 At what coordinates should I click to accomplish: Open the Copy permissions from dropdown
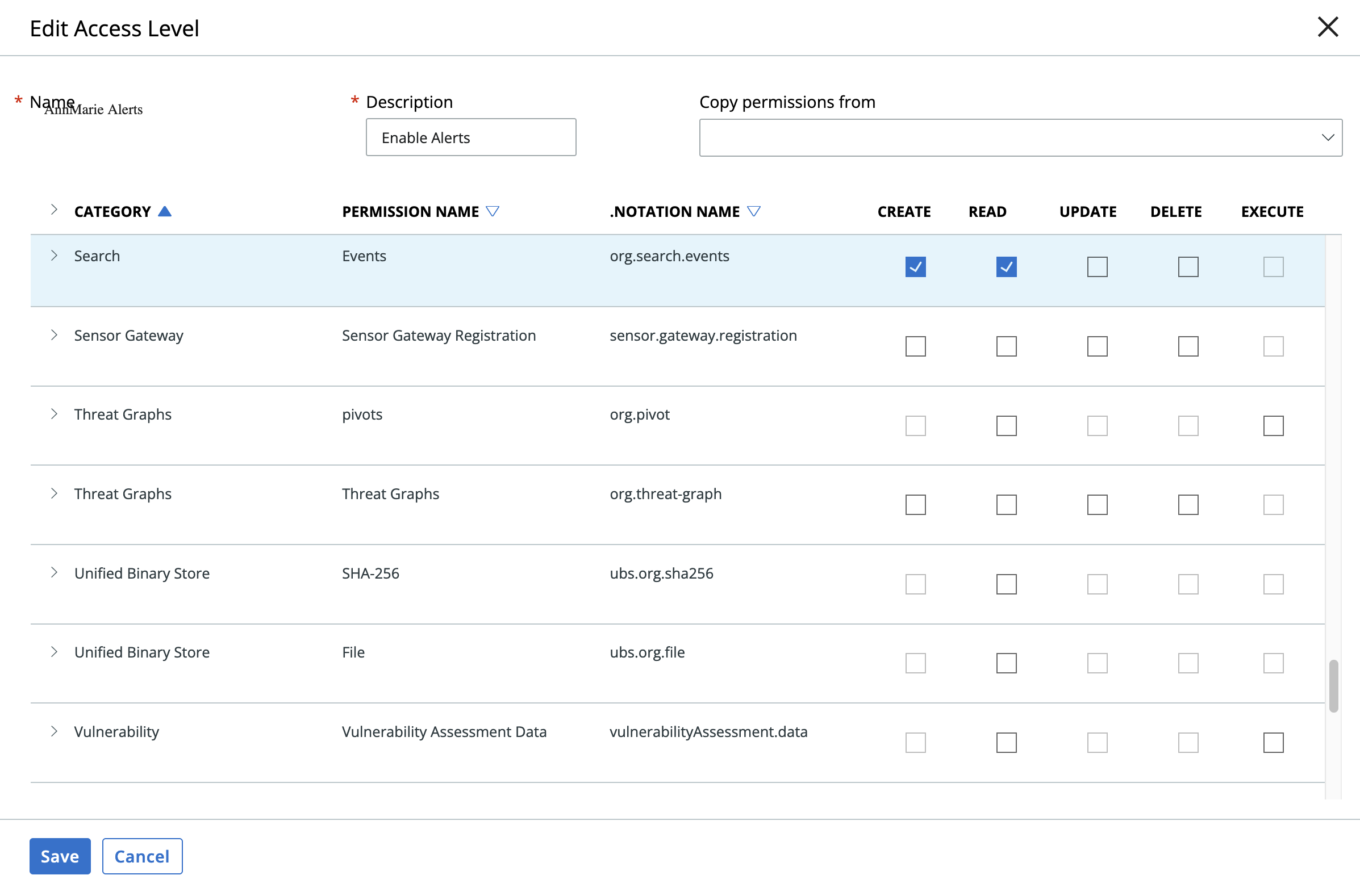tap(1020, 138)
